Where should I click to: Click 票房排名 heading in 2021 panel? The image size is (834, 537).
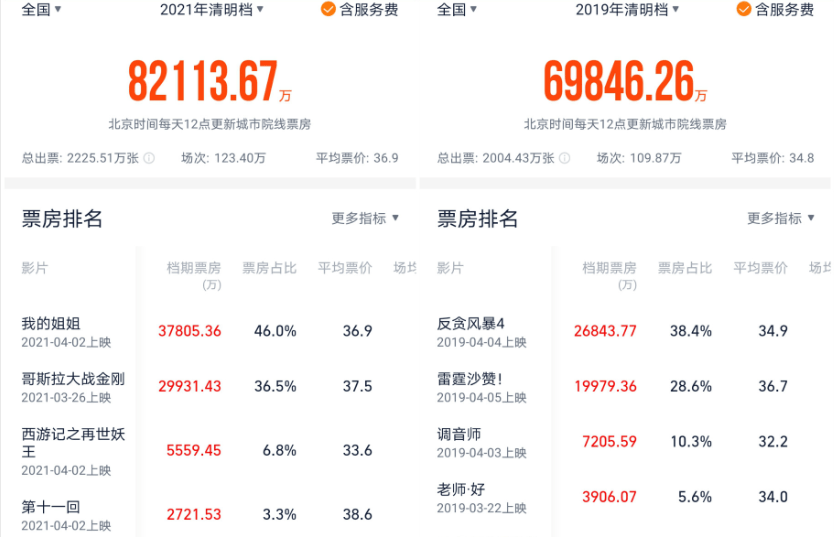(x=62, y=219)
